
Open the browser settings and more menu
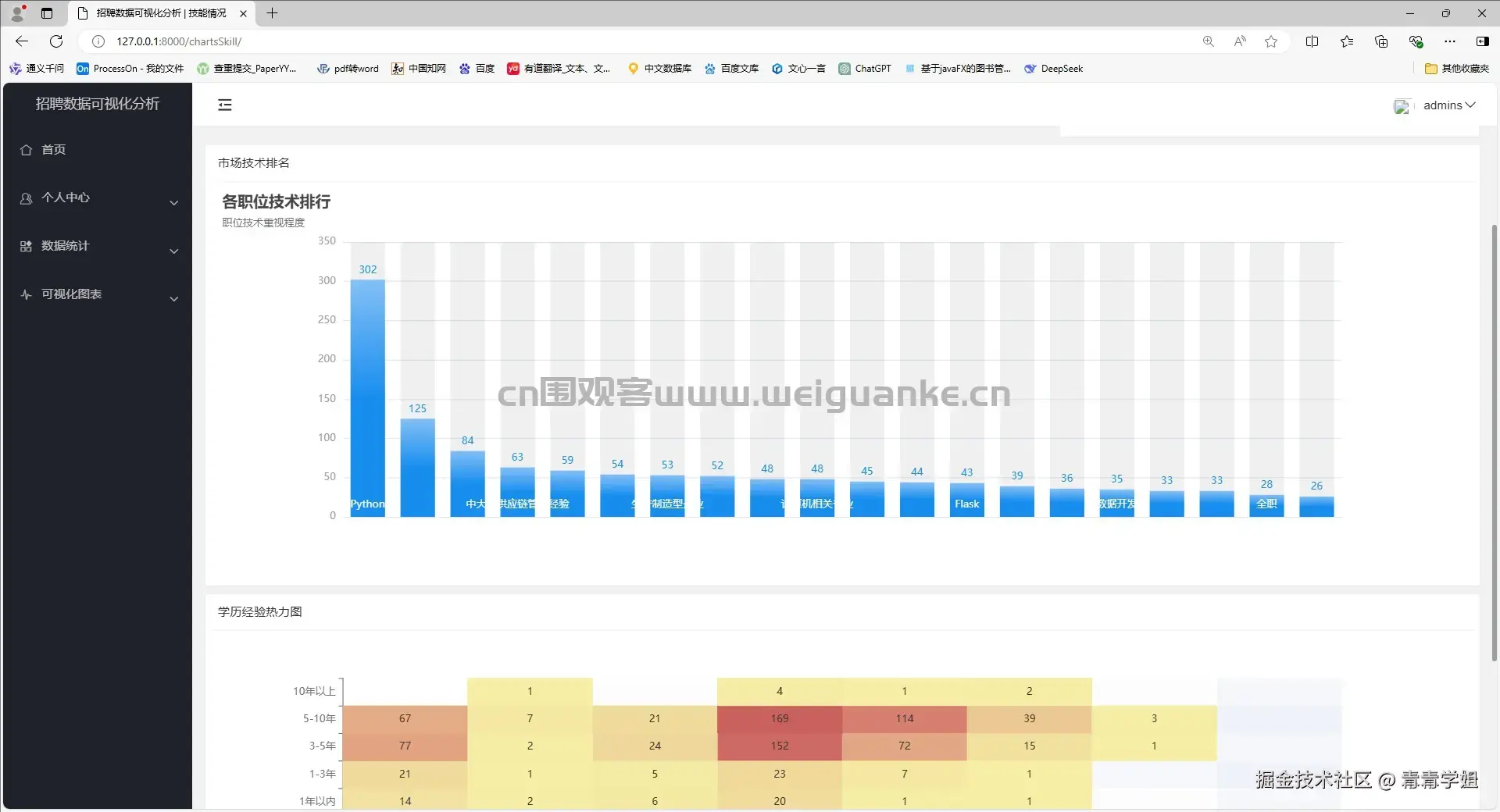(x=1450, y=41)
